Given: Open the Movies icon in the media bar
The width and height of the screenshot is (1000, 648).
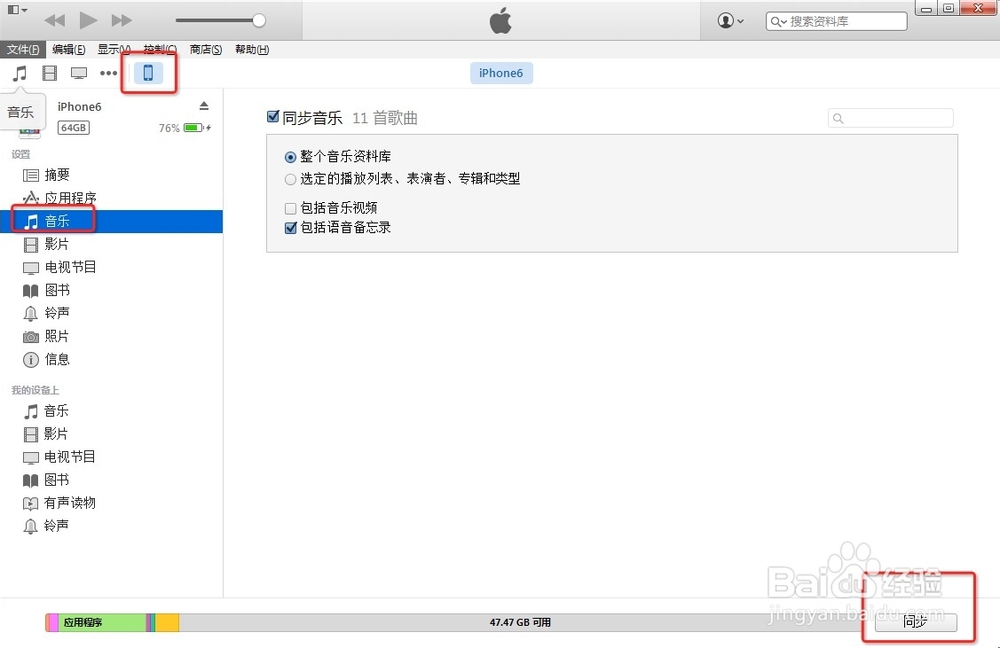Looking at the screenshot, I should tap(49, 72).
